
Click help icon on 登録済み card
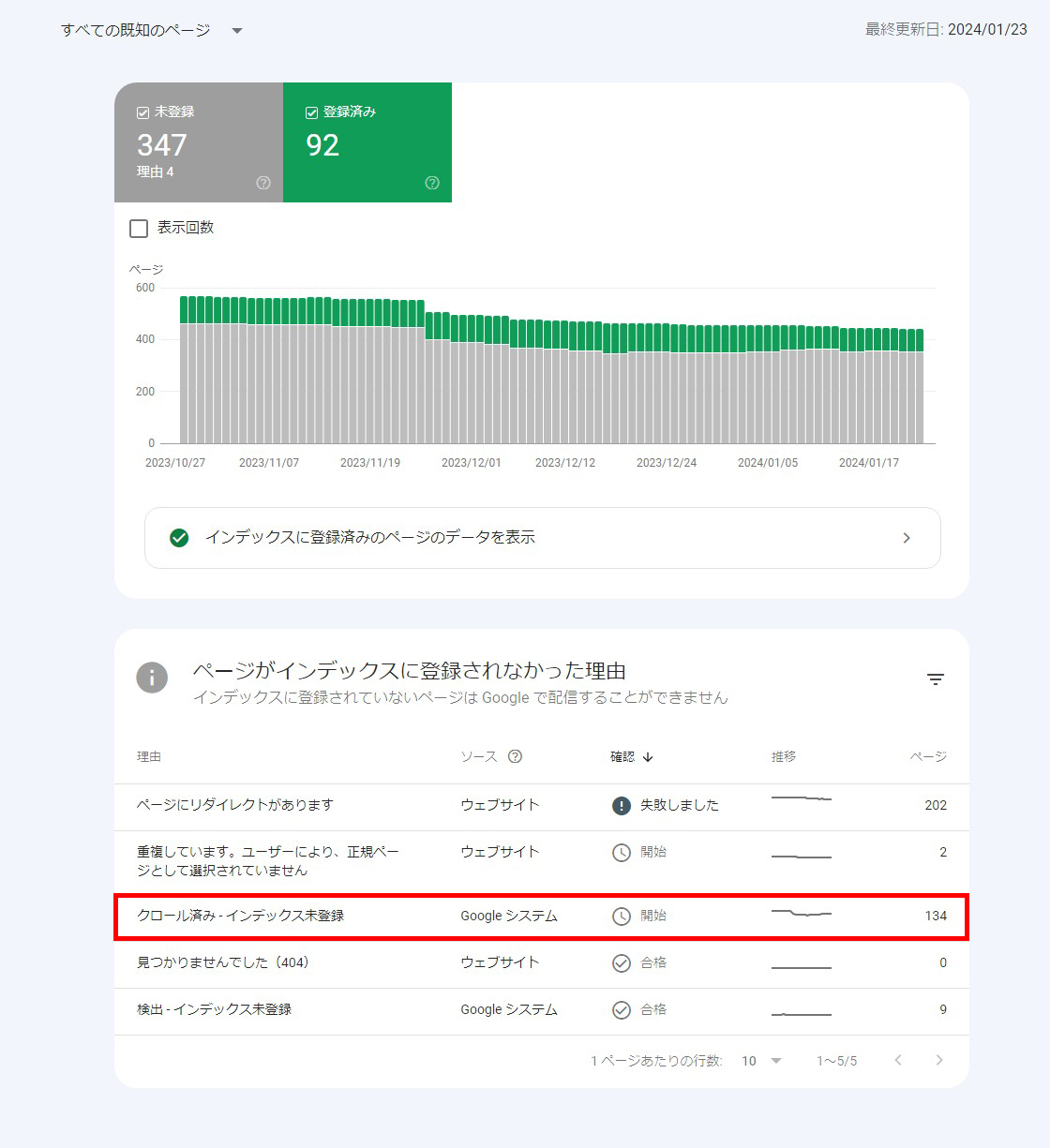(x=432, y=183)
